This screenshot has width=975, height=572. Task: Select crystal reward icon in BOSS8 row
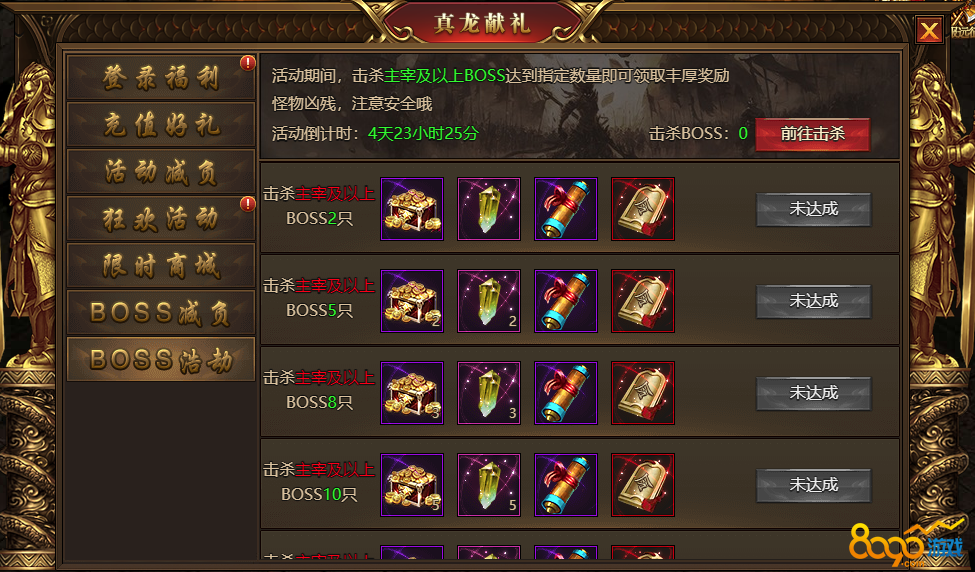click(489, 393)
